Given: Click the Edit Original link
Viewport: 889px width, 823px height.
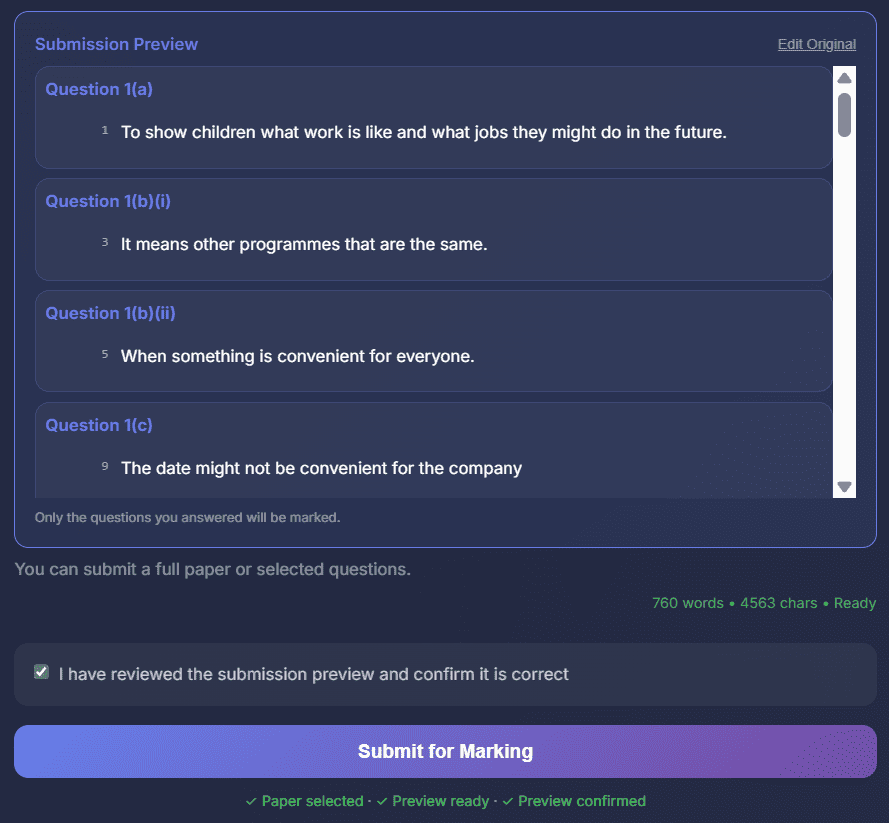Looking at the screenshot, I should (816, 44).
